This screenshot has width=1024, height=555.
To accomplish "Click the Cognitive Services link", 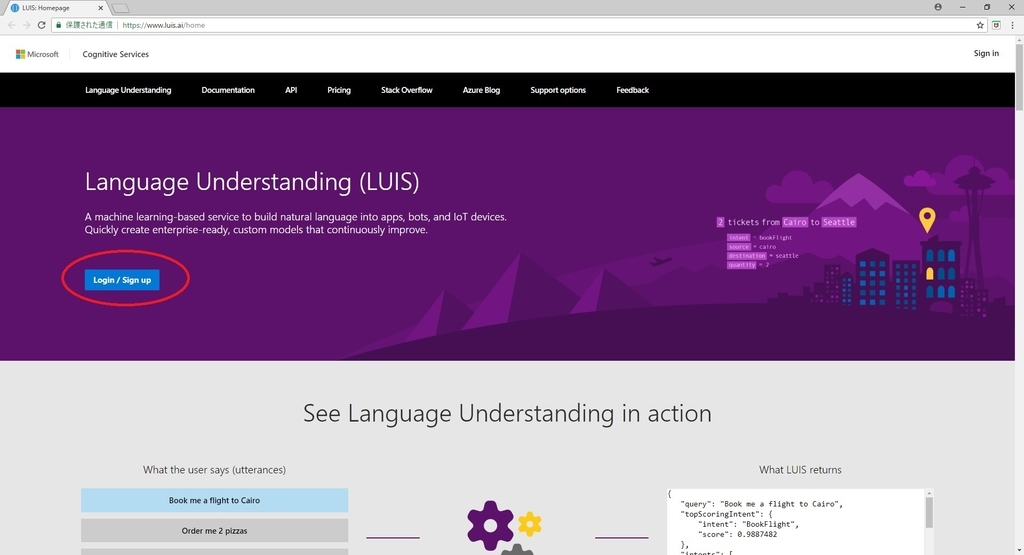I will tap(116, 54).
